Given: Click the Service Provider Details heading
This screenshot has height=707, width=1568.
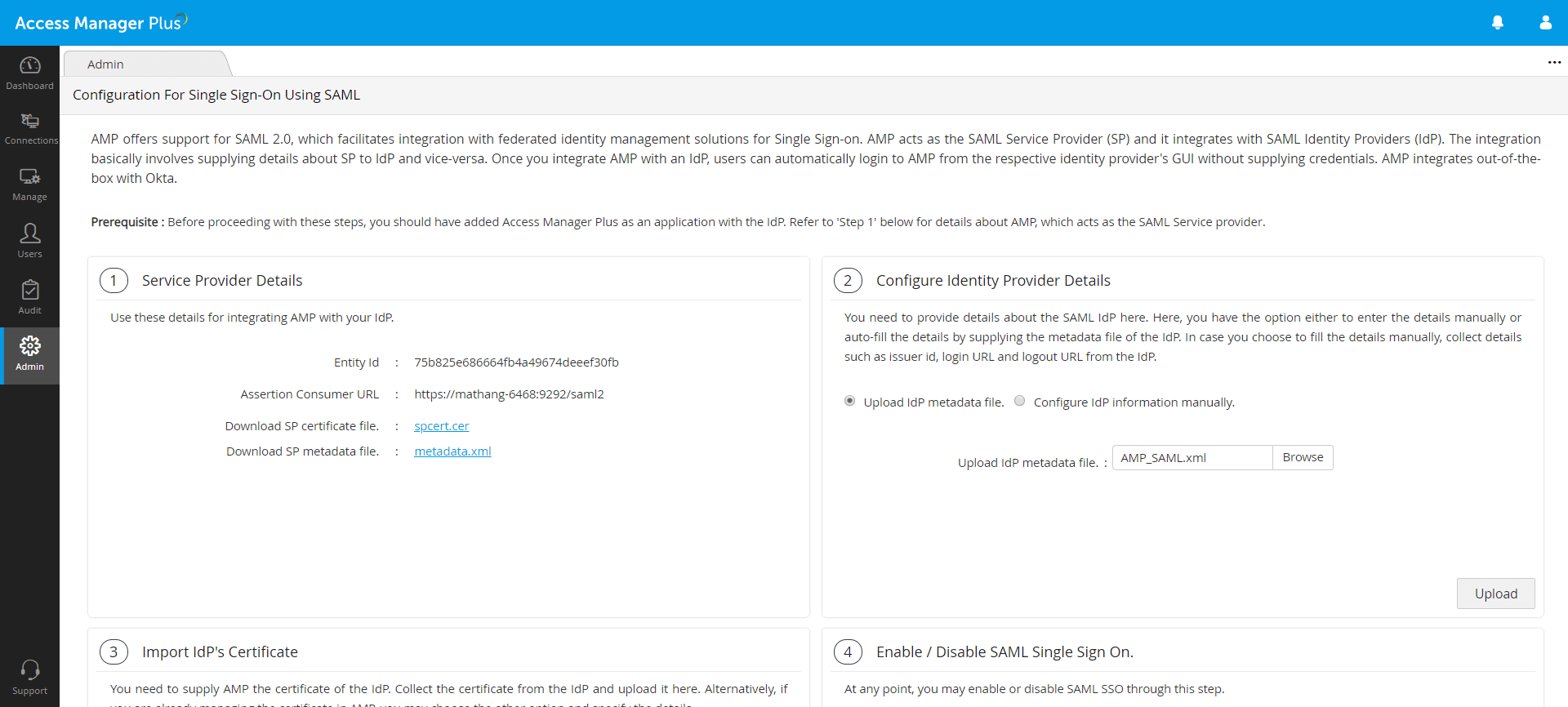Looking at the screenshot, I should 222,281.
